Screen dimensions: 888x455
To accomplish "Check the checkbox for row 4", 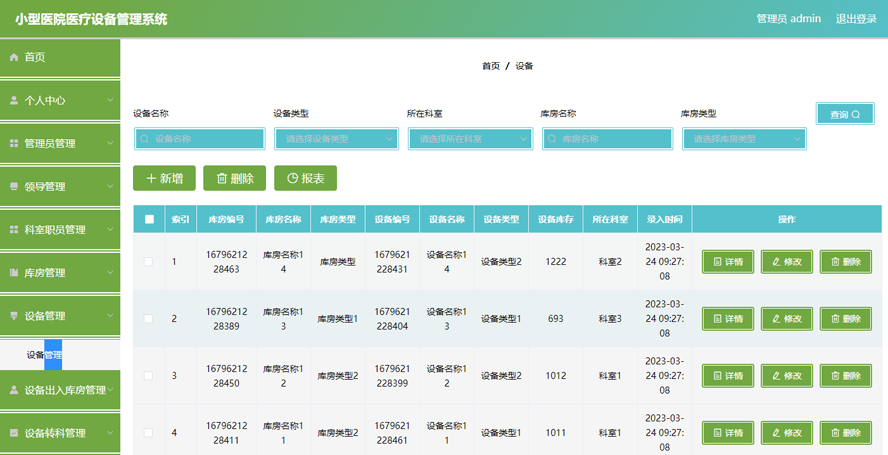I will coord(148,433).
